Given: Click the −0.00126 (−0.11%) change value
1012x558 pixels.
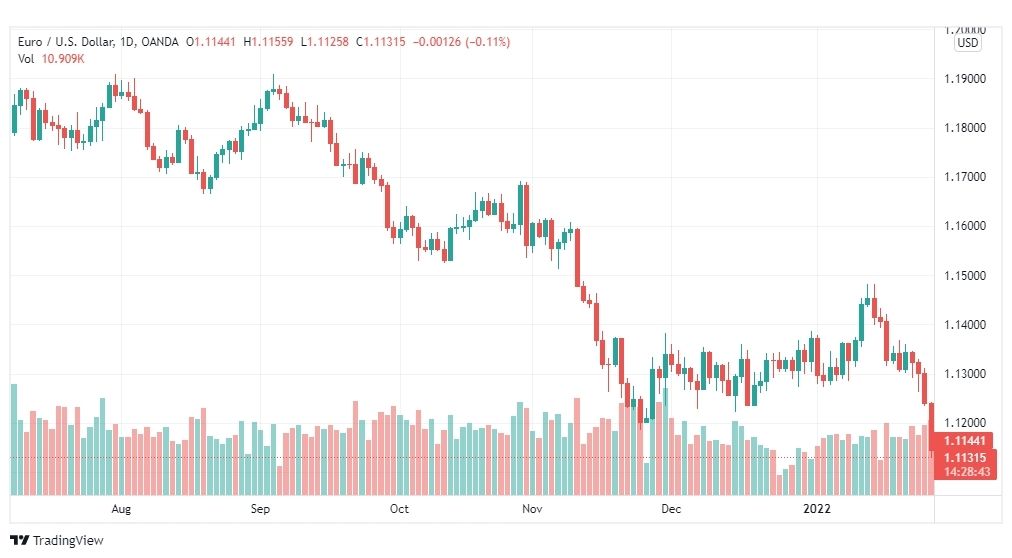Looking at the screenshot, I should pyautogui.click(x=461, y=42).
